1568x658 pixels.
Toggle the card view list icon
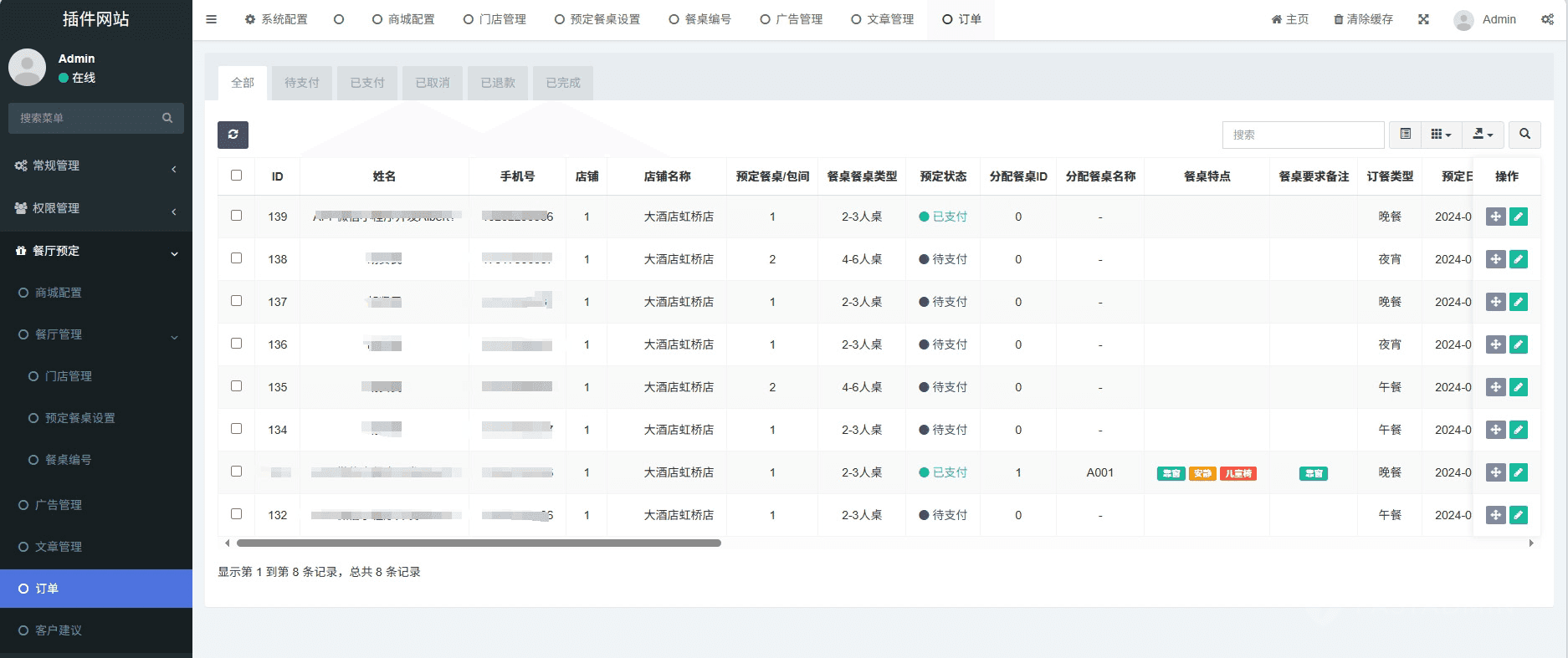point(1406,135)
